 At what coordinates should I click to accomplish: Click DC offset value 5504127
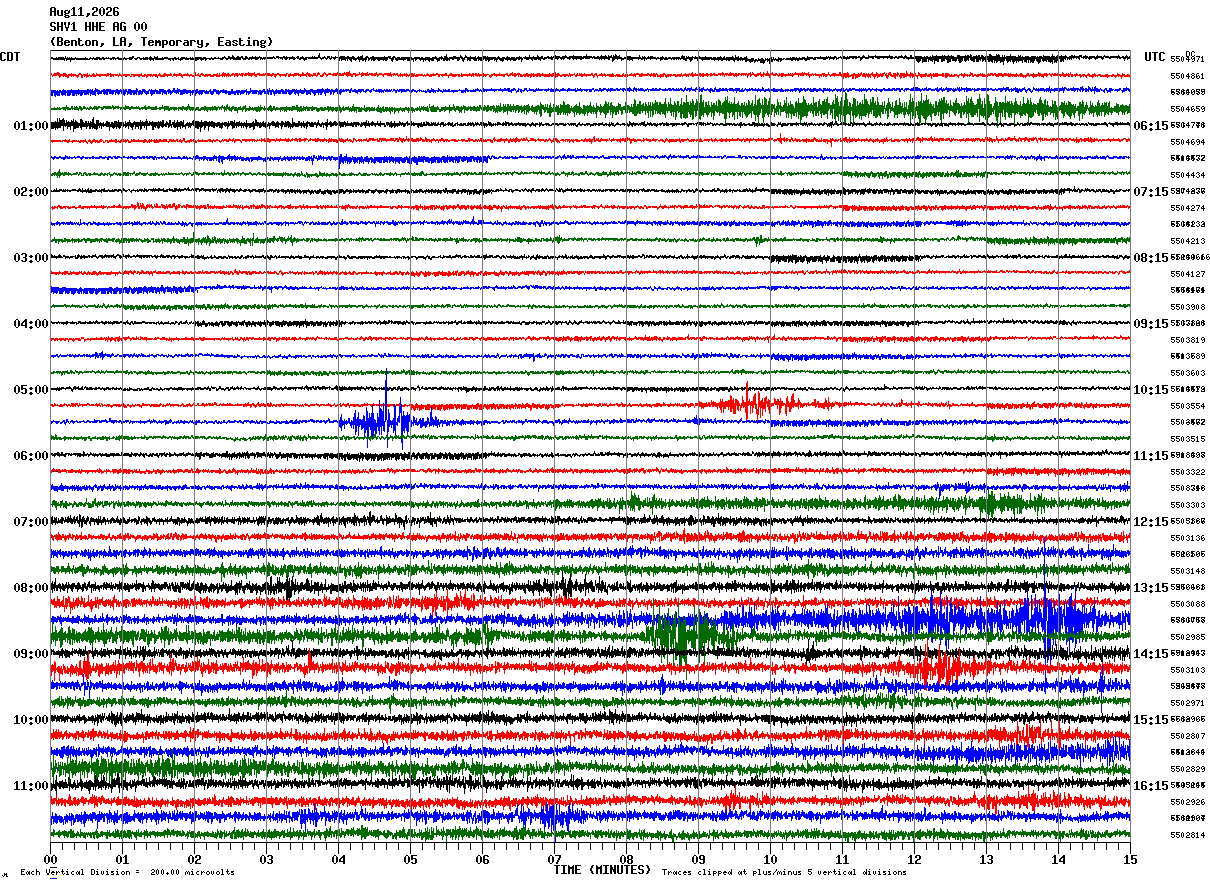click(1187, 274)
